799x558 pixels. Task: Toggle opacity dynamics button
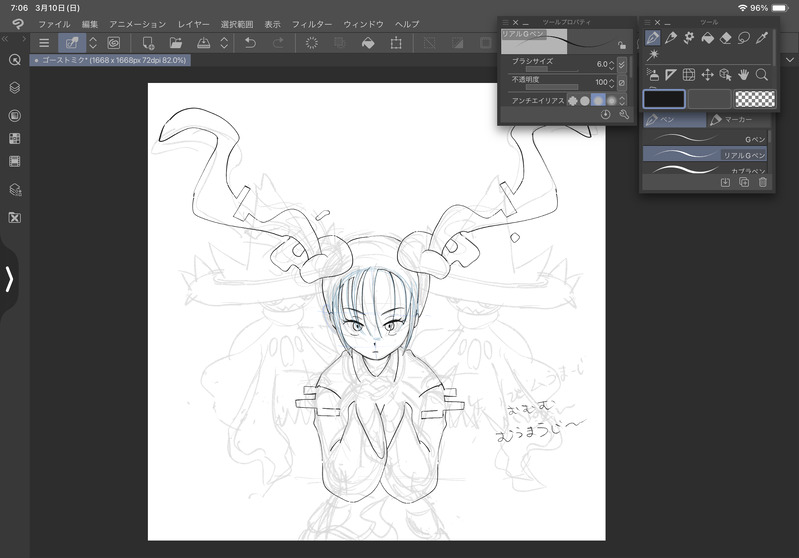(x=622, y=83)
